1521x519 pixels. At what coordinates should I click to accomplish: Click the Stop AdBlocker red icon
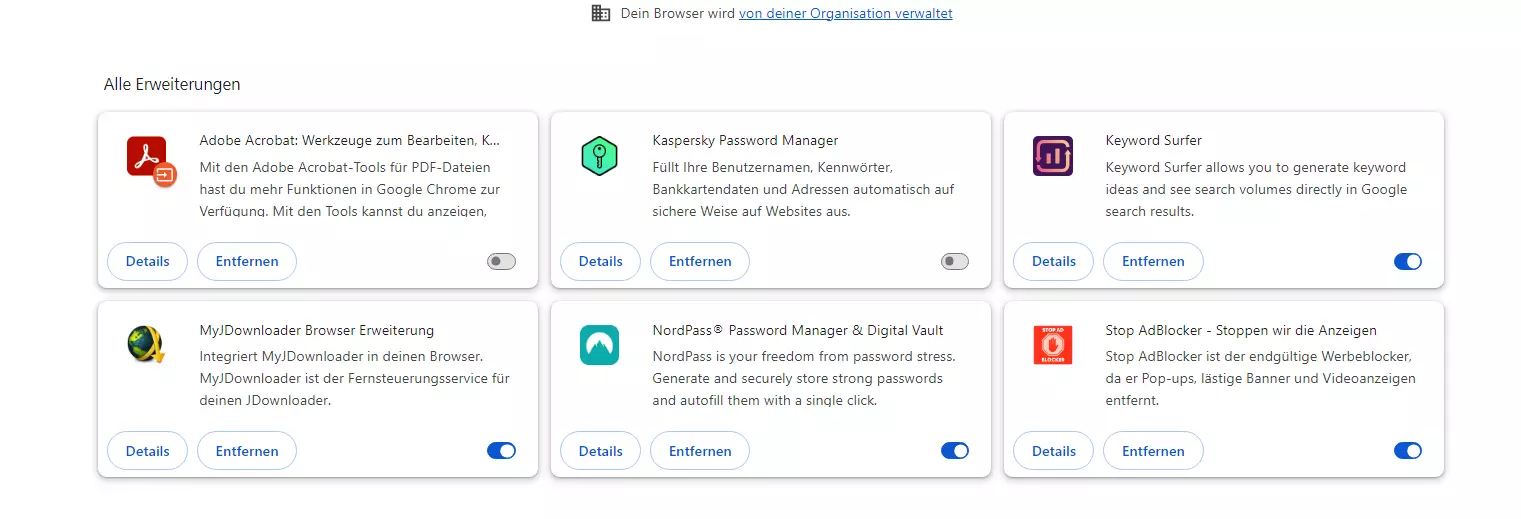(1052, 345)
